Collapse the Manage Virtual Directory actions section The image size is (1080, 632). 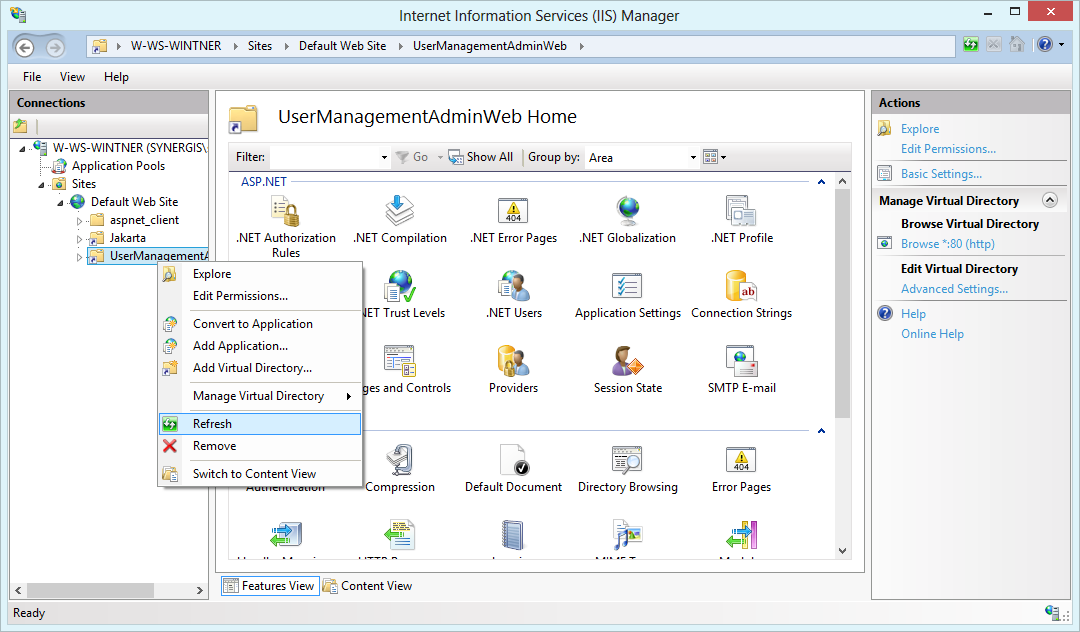coord(1050,200)
